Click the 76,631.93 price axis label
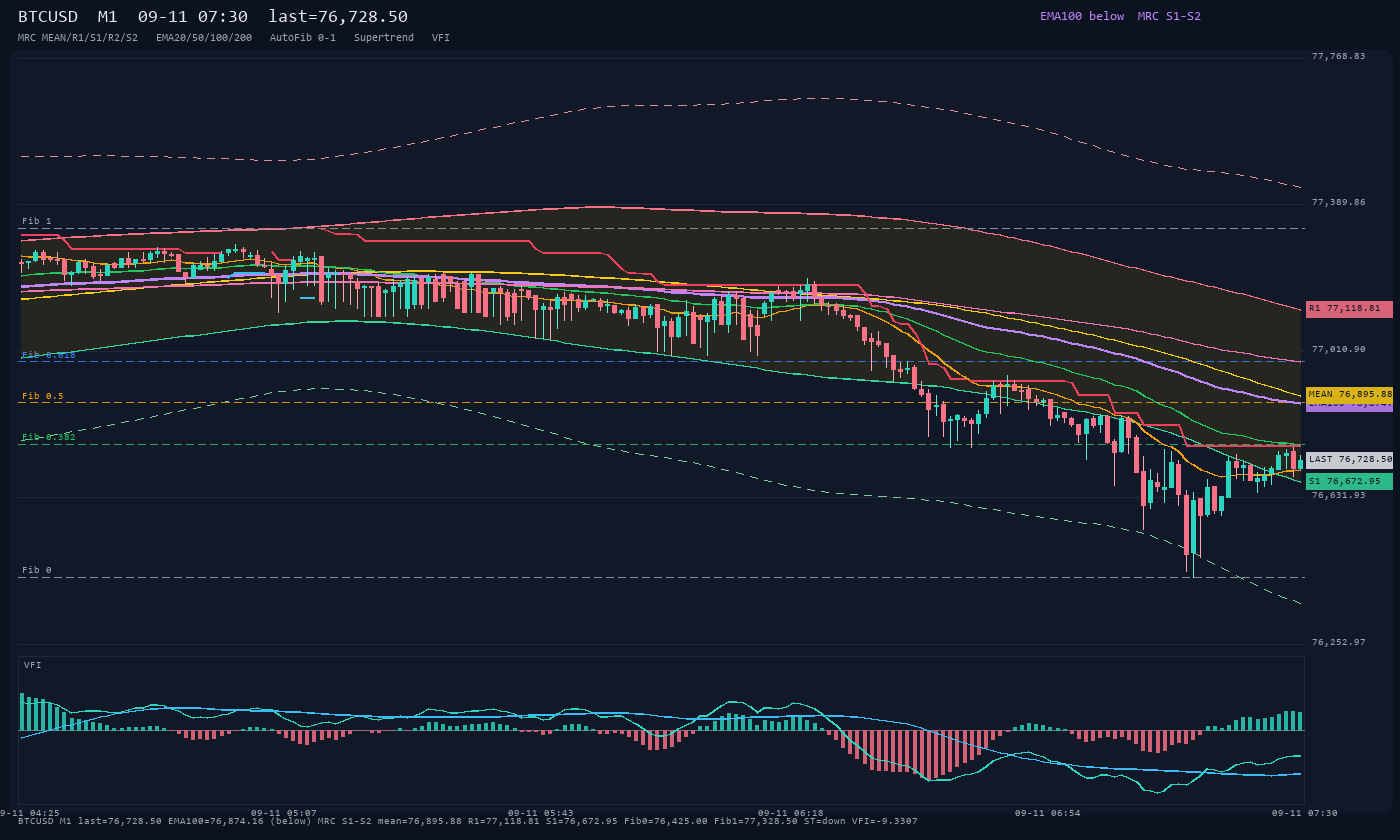The height and width of the screenshot is (840, 1400). 1338,495
